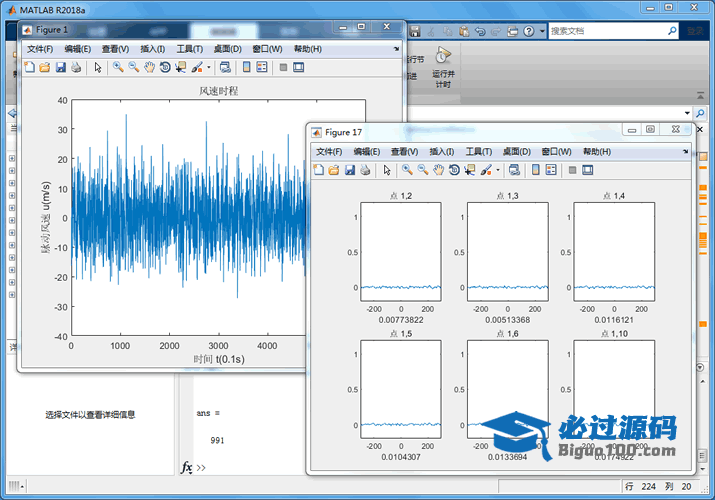Image resolution: width=715 pixels, height=500 pixels.
Task: Insert legend in Figure 1
Action: (262, 67)
